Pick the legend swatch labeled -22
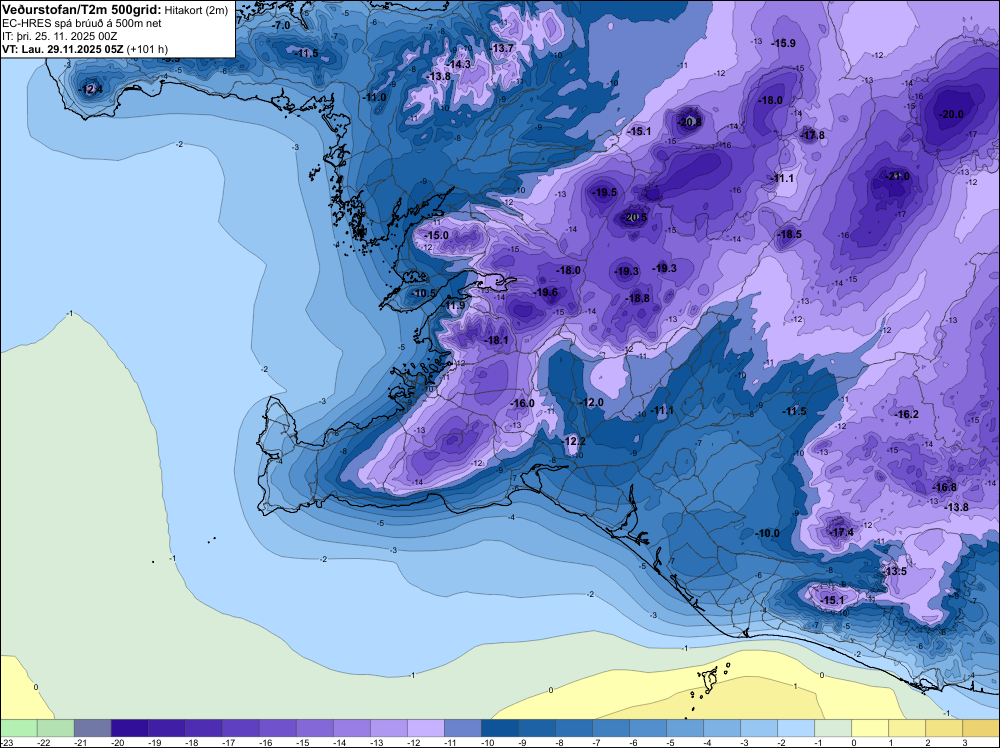1000x748 pixels. pyautogui.click(x=55, y=728)
